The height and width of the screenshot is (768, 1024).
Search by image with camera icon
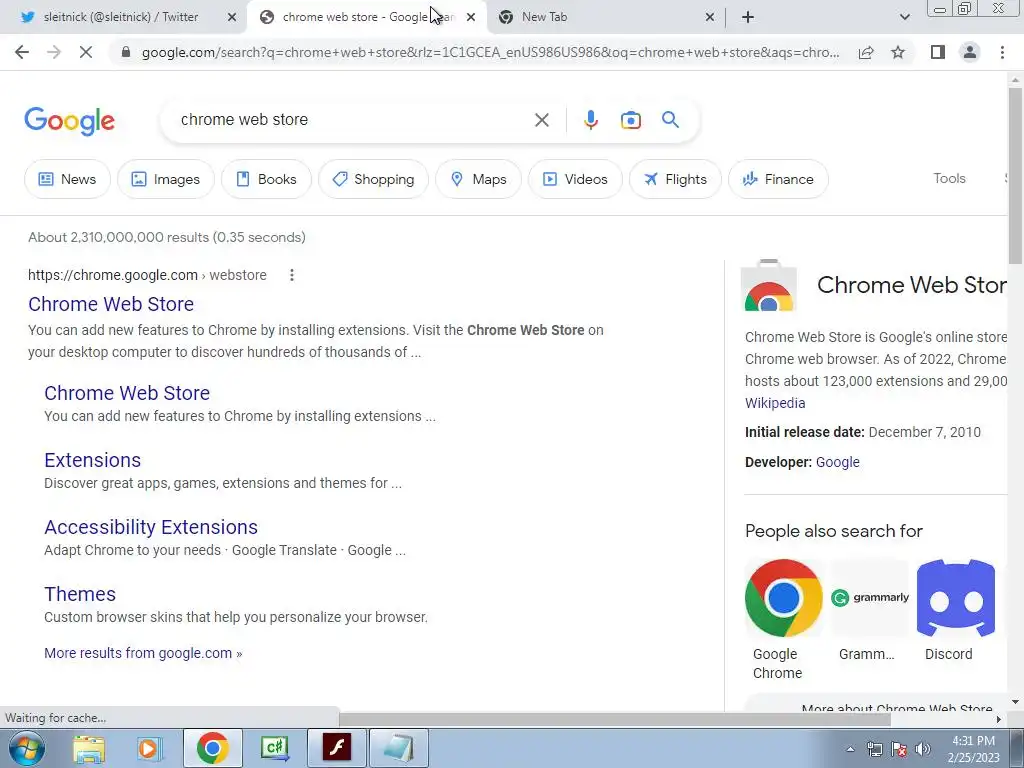coord(630,120)
